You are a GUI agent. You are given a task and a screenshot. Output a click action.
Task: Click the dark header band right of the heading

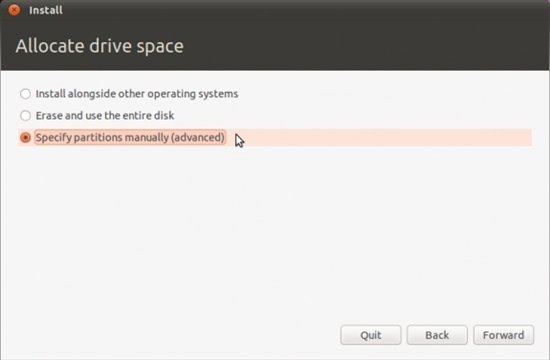click(365, 46)
